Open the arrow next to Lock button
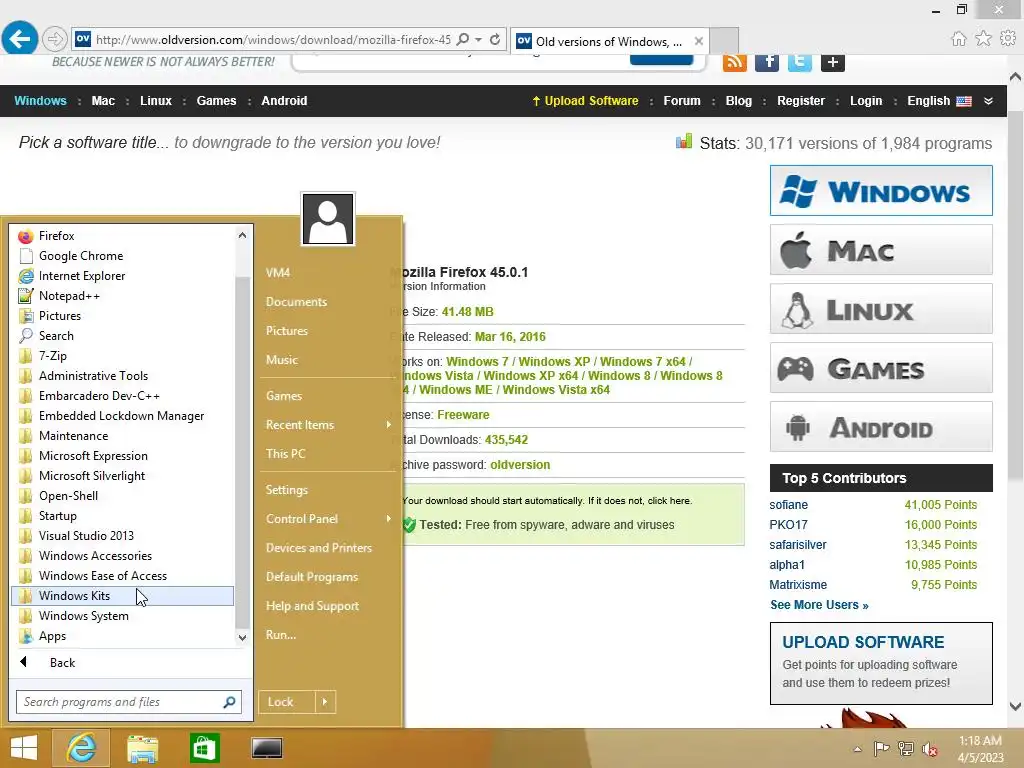The image size is (1024, 768). point(325,702)
